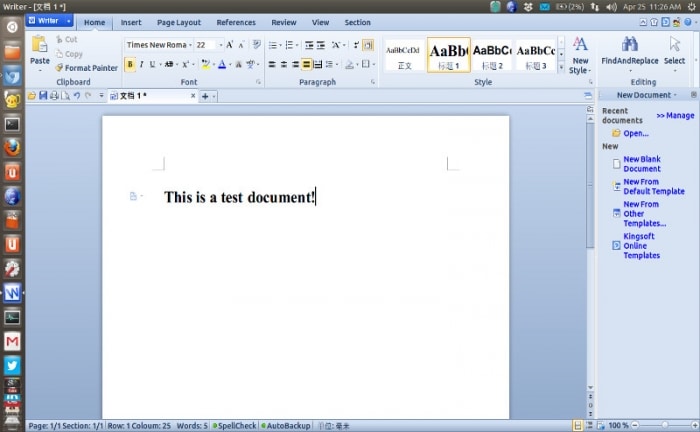Toggle SpellCheck in status bar
Image resolution: width=700 pixels, height=432 pixels.
click(234, 426)
